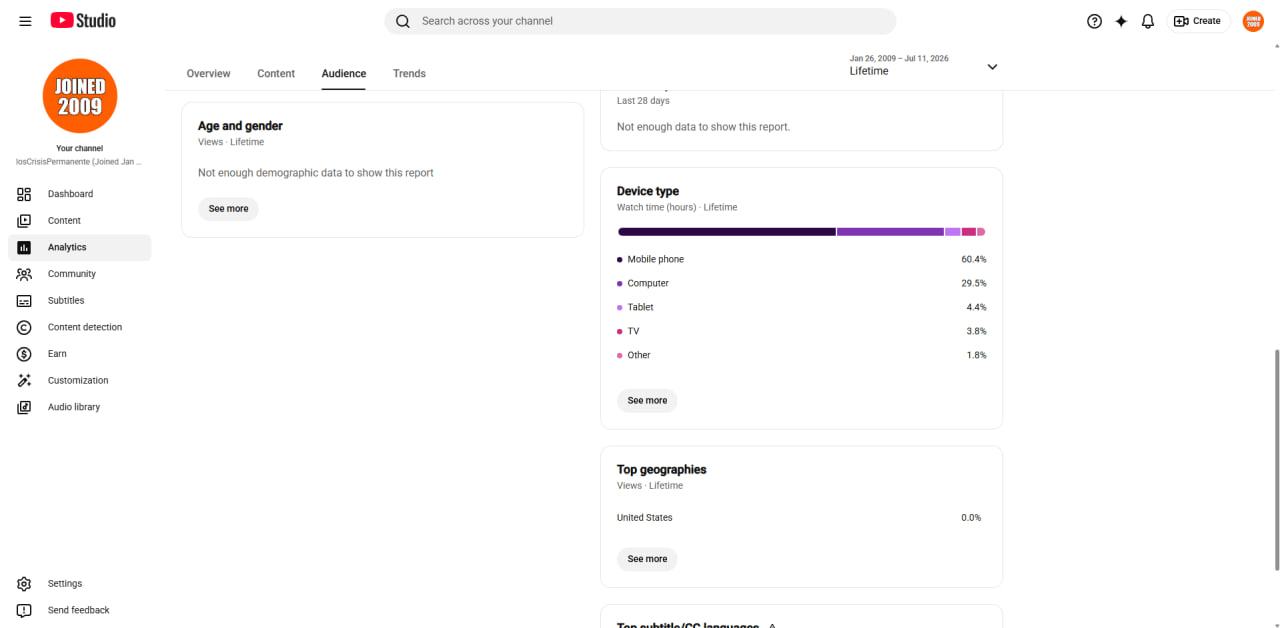Click the Mobile phone bar segment
The image size is (1280, 628).
tap(727, 232)
